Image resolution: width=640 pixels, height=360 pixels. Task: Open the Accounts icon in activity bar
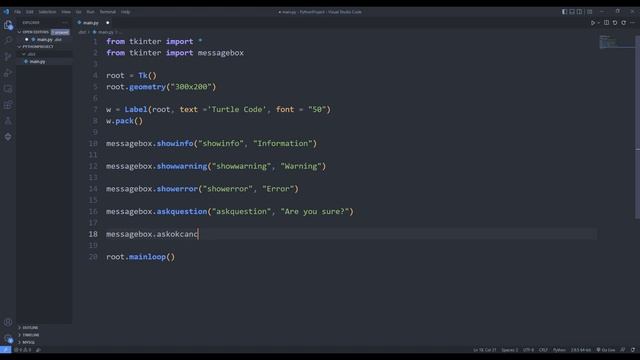click(x=8, y=322)
